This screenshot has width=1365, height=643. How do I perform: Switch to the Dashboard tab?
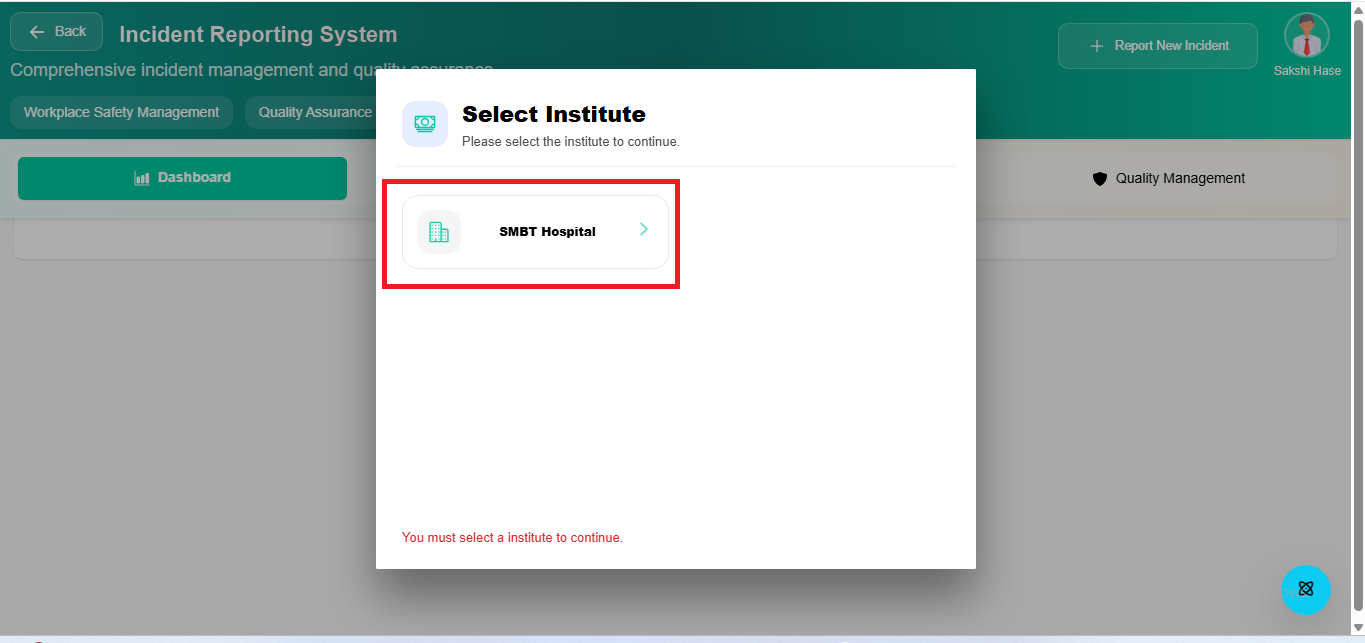click(x=182, y=178)
